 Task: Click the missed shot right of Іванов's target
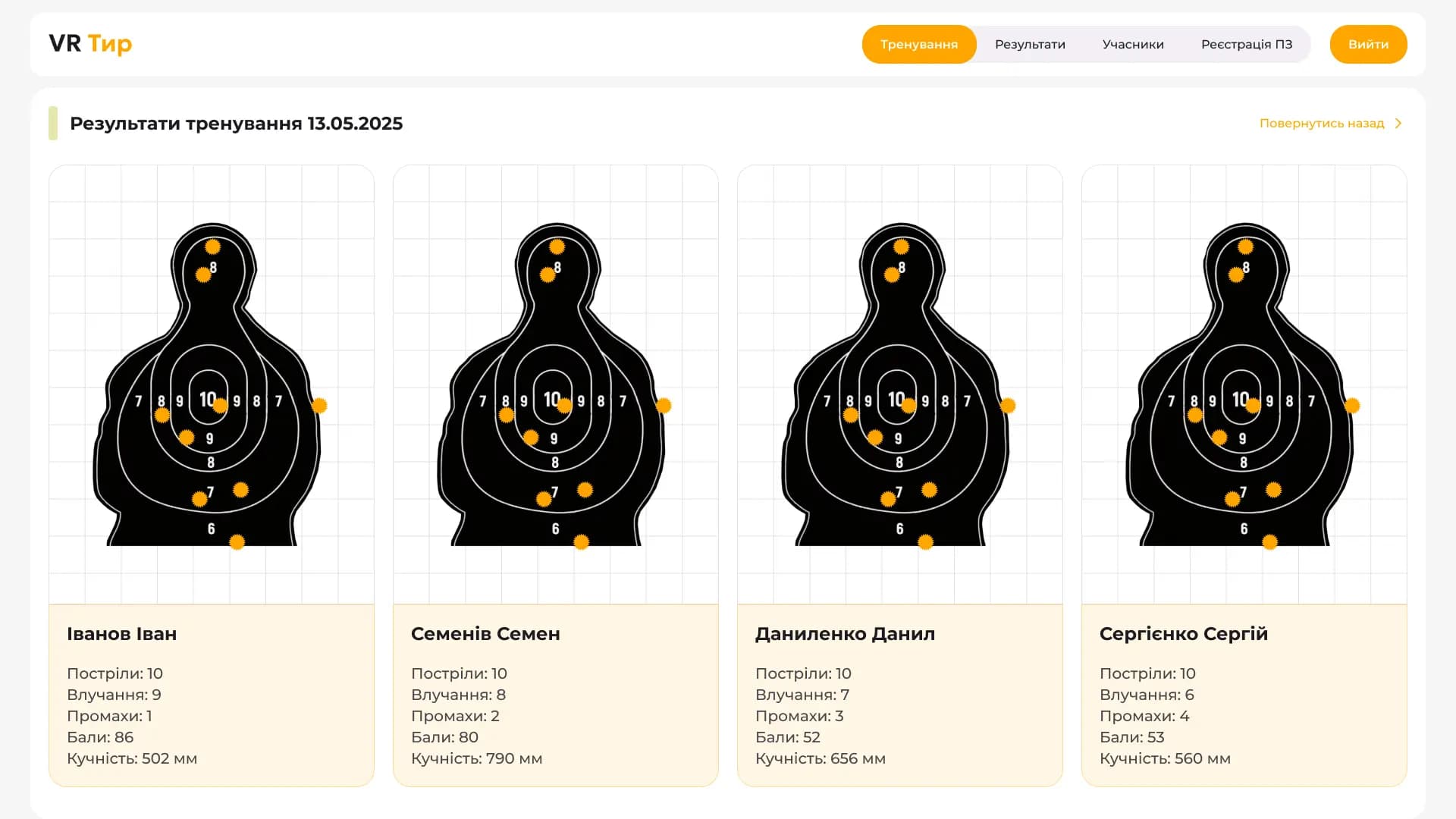pos(319,406)
